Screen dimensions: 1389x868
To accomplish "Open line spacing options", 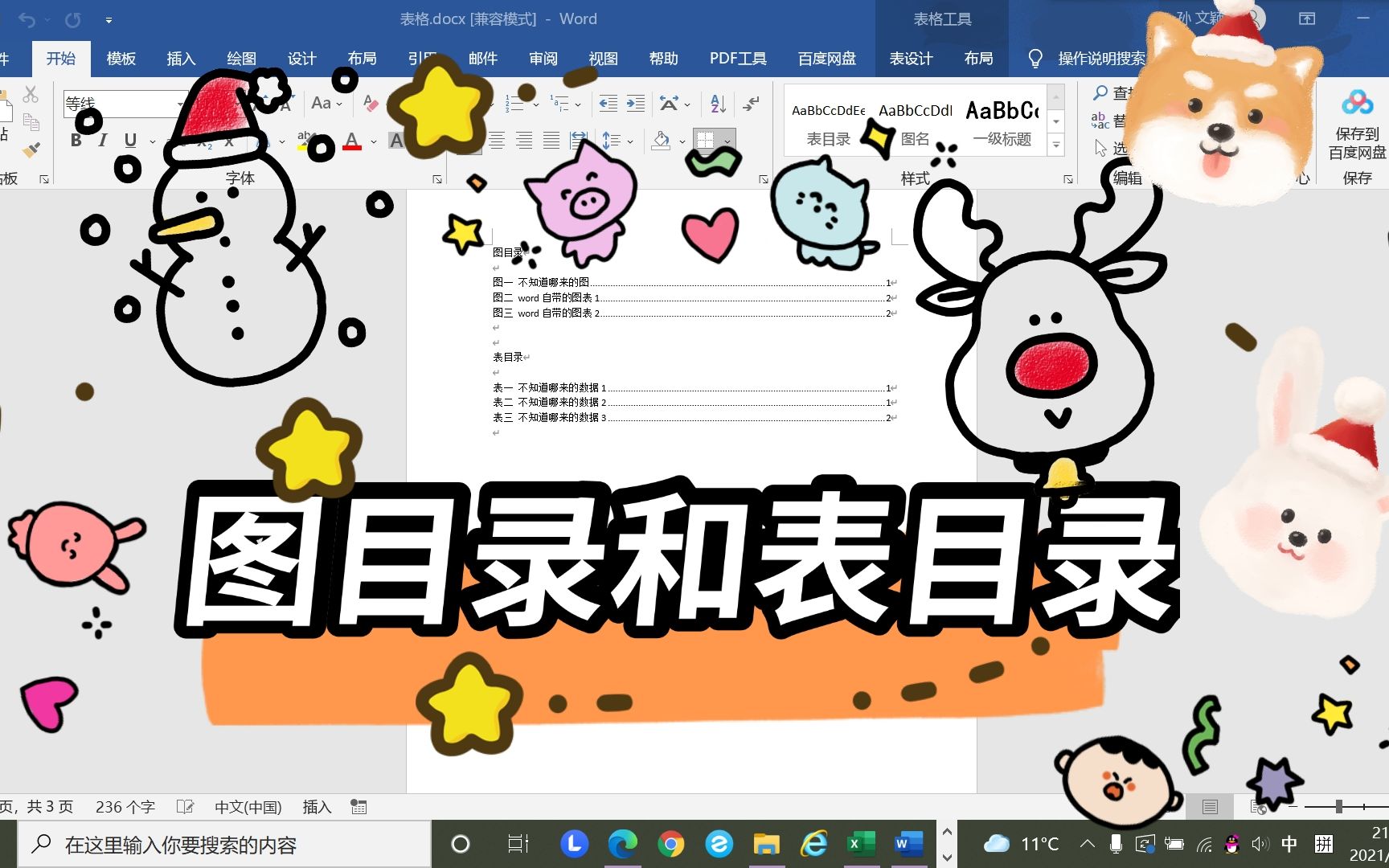I will tap(617, 141).
